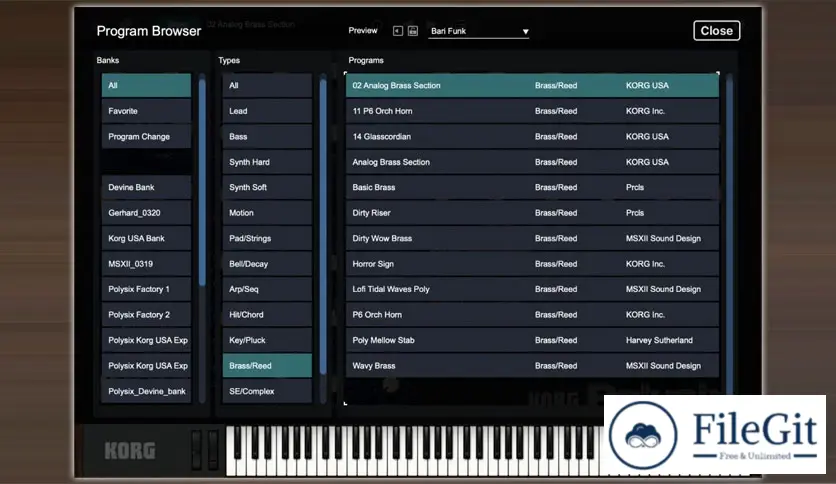Click the Banks list scrollbar
Image resolution: width=836 pixels, height=484 pixels.
point(202,181)
